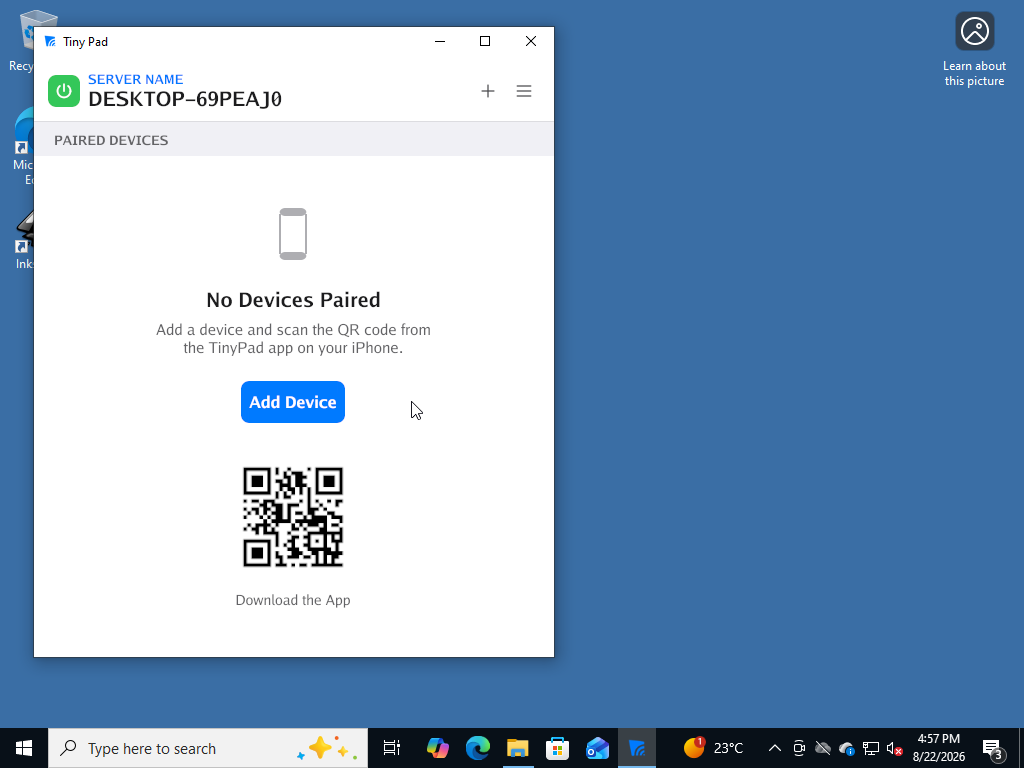Click the gray phone placeholder icon
This screenshot has width=1024, height=768.
coord(293,234)
